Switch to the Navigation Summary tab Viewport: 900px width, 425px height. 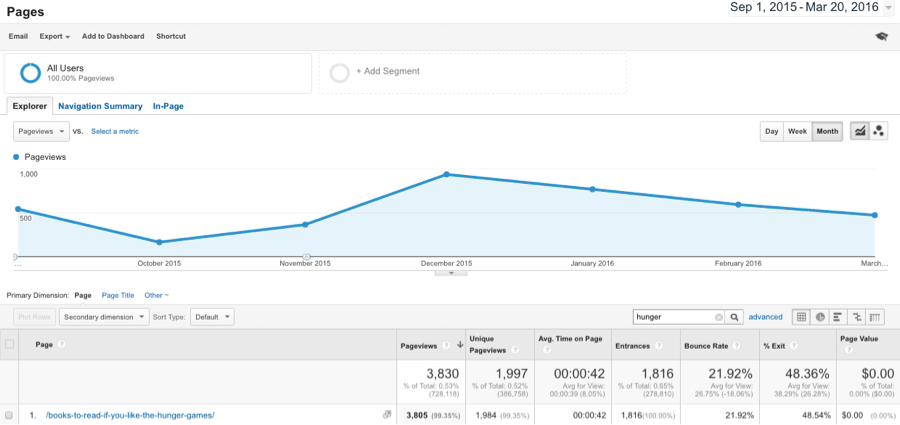coord(100,106)
